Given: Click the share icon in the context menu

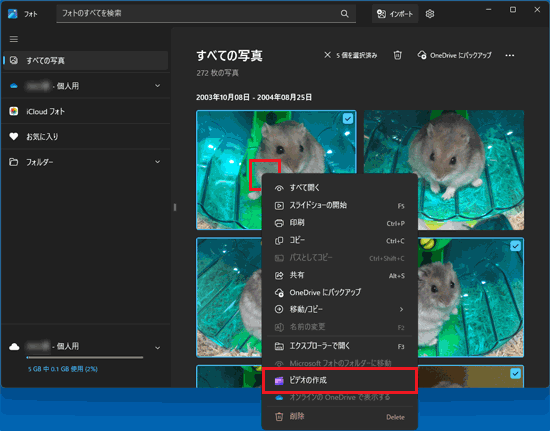Looking at the screenshot, I should coord(279,275).
